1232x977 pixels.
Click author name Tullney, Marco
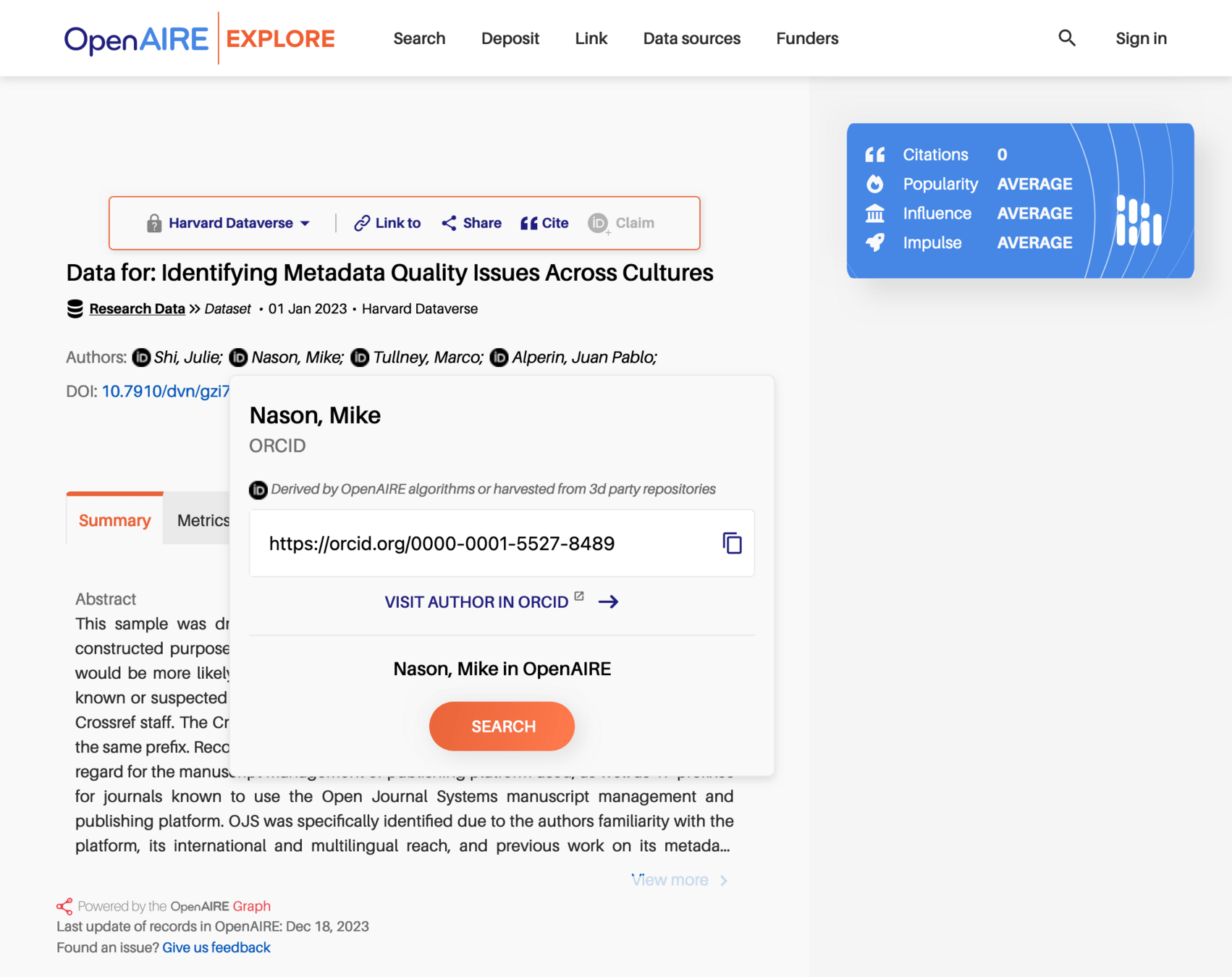(x=428, y=358)
